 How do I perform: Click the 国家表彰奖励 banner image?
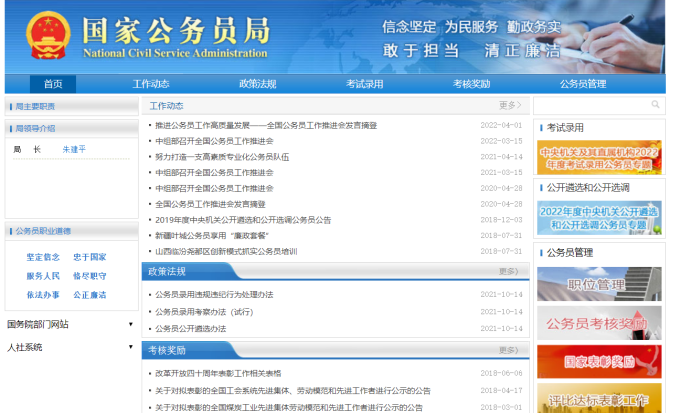[599, 362]
